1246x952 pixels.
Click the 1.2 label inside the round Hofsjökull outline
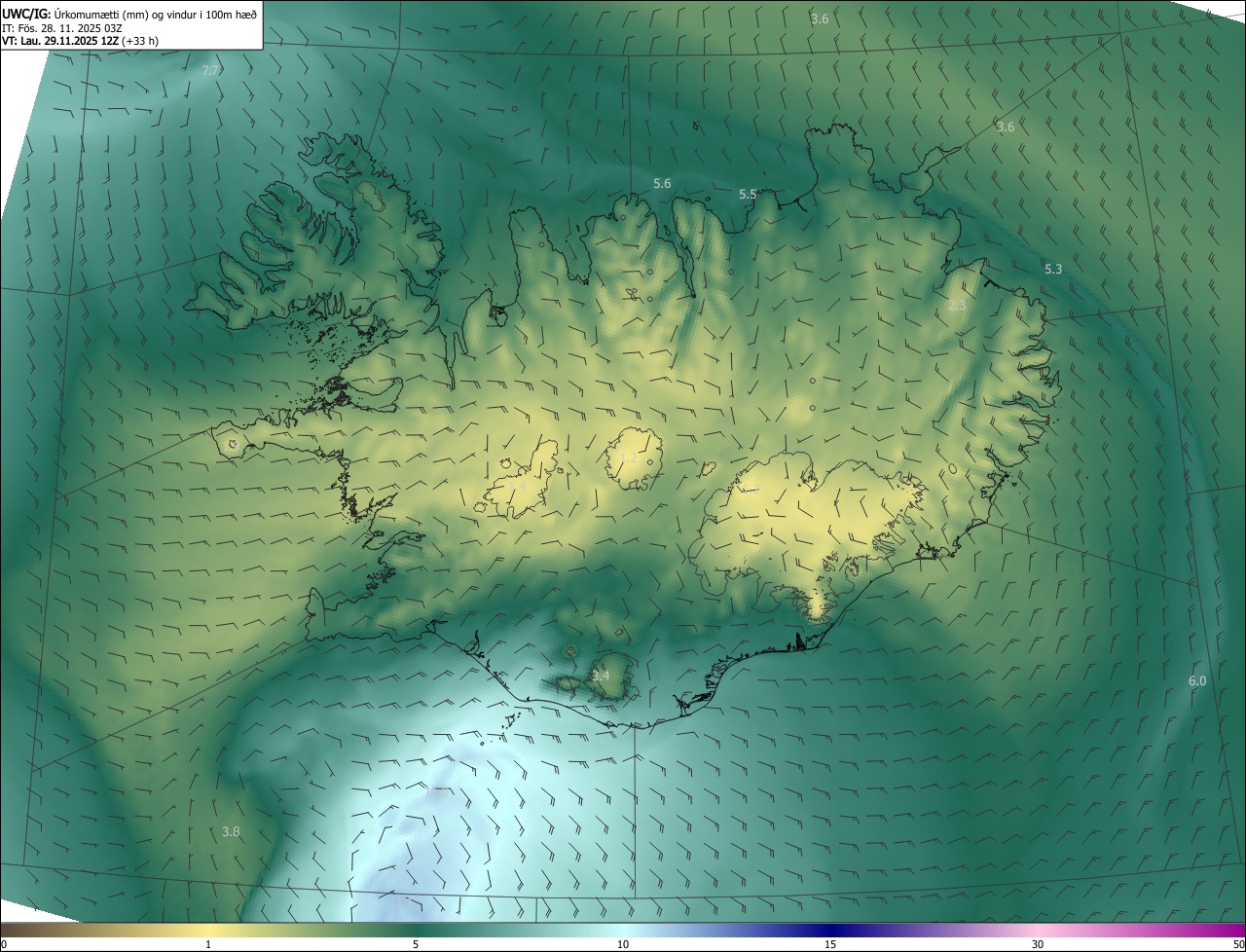628,458
